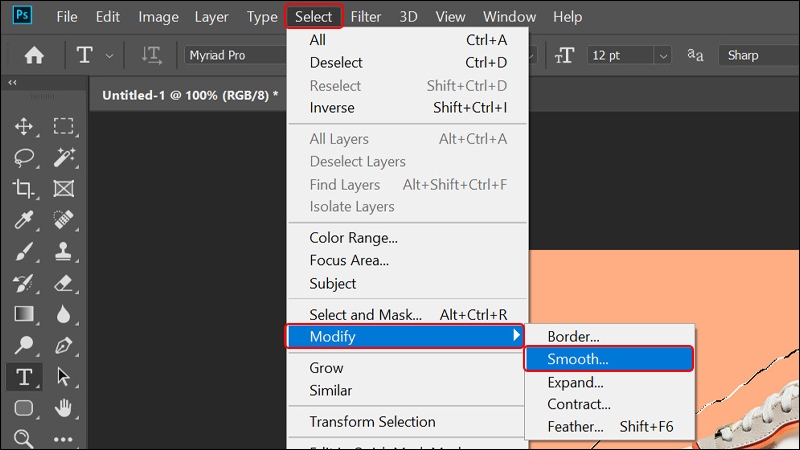Select the Magic Wand tool
Viewport: 800px width, 450px height.
(64, 157)
